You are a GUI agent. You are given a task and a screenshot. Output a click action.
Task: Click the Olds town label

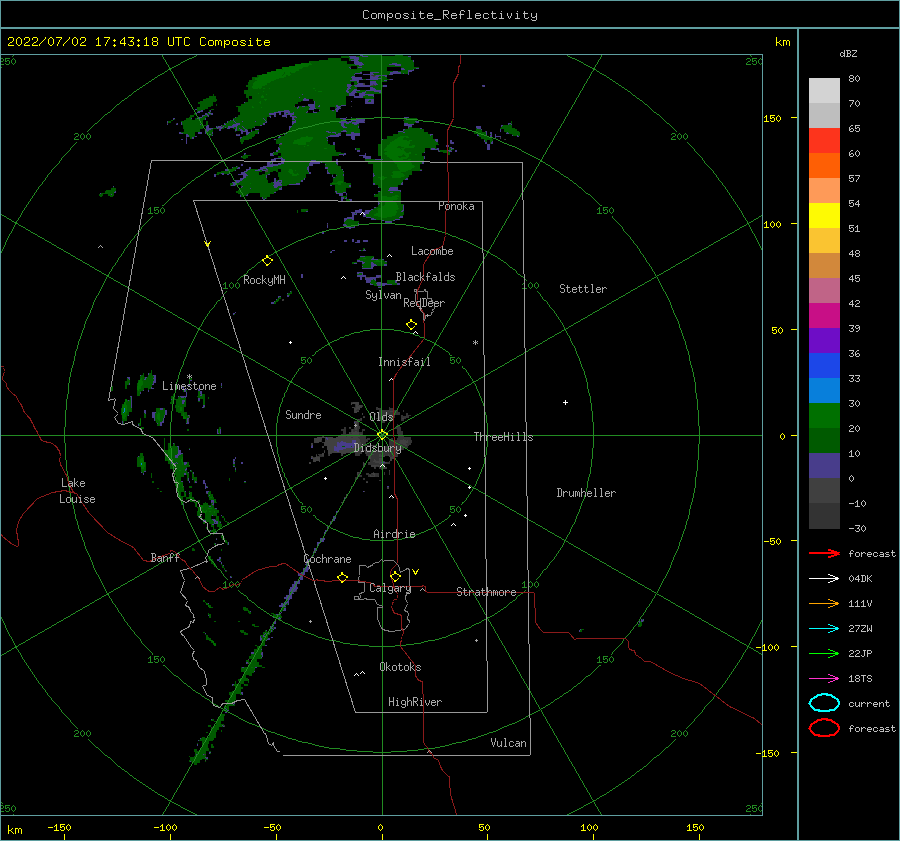(381, 417)
